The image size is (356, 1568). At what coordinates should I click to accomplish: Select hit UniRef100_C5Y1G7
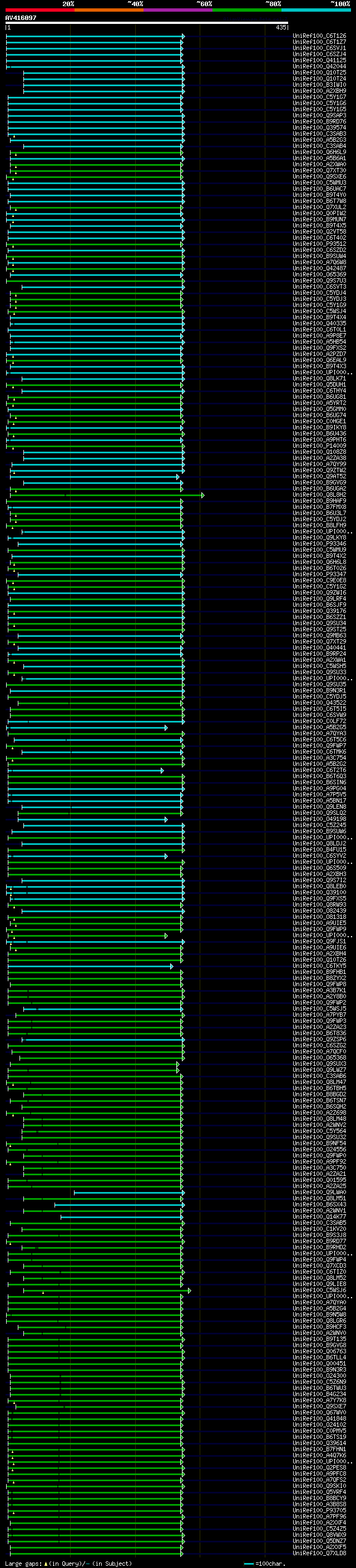coord(319,97)
